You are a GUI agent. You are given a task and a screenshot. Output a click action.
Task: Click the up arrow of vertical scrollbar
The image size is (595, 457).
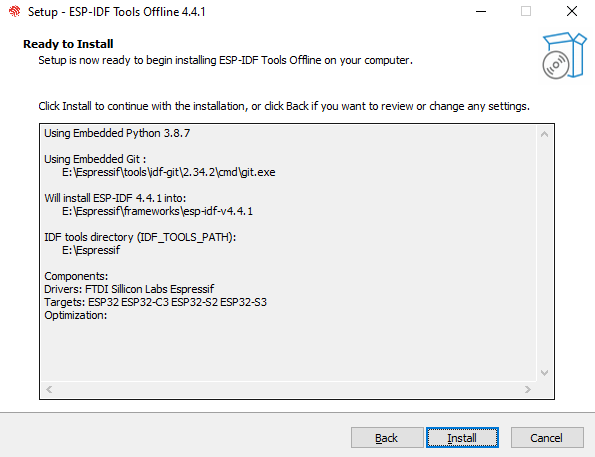point(544,134)
